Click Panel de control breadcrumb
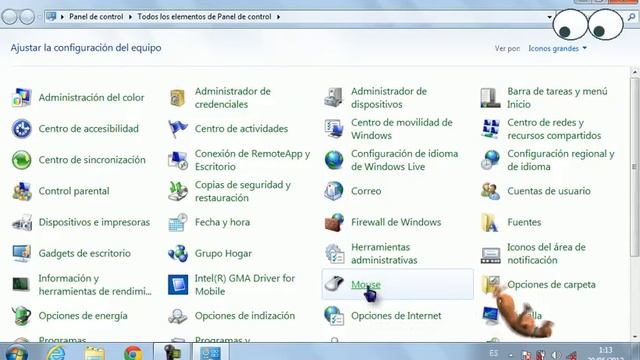Screen dimensions: 640x360 96,17
